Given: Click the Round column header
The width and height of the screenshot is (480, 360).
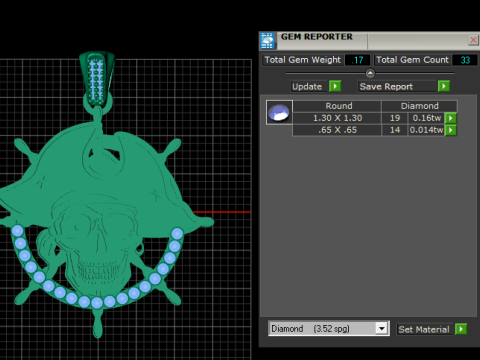Looking at the screenshot, I should (337, 106).
